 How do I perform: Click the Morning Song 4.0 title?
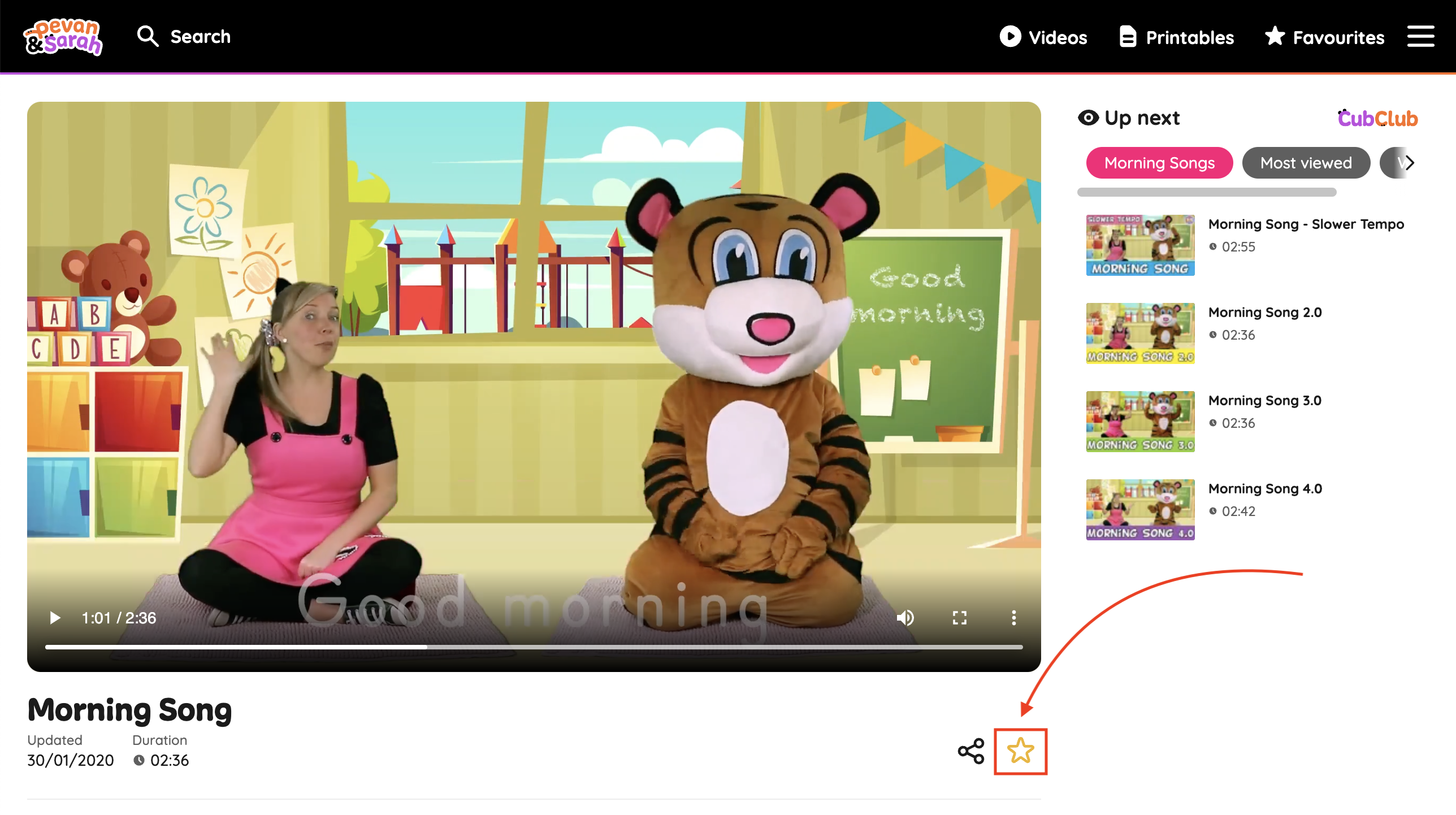1265,489
